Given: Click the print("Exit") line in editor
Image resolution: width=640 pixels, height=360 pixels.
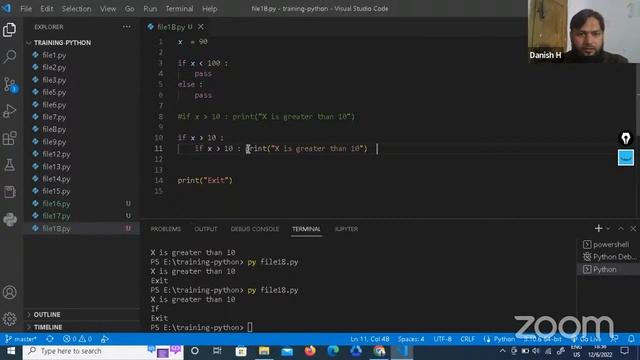Looking at the screenshot, I should click(205, 180).
